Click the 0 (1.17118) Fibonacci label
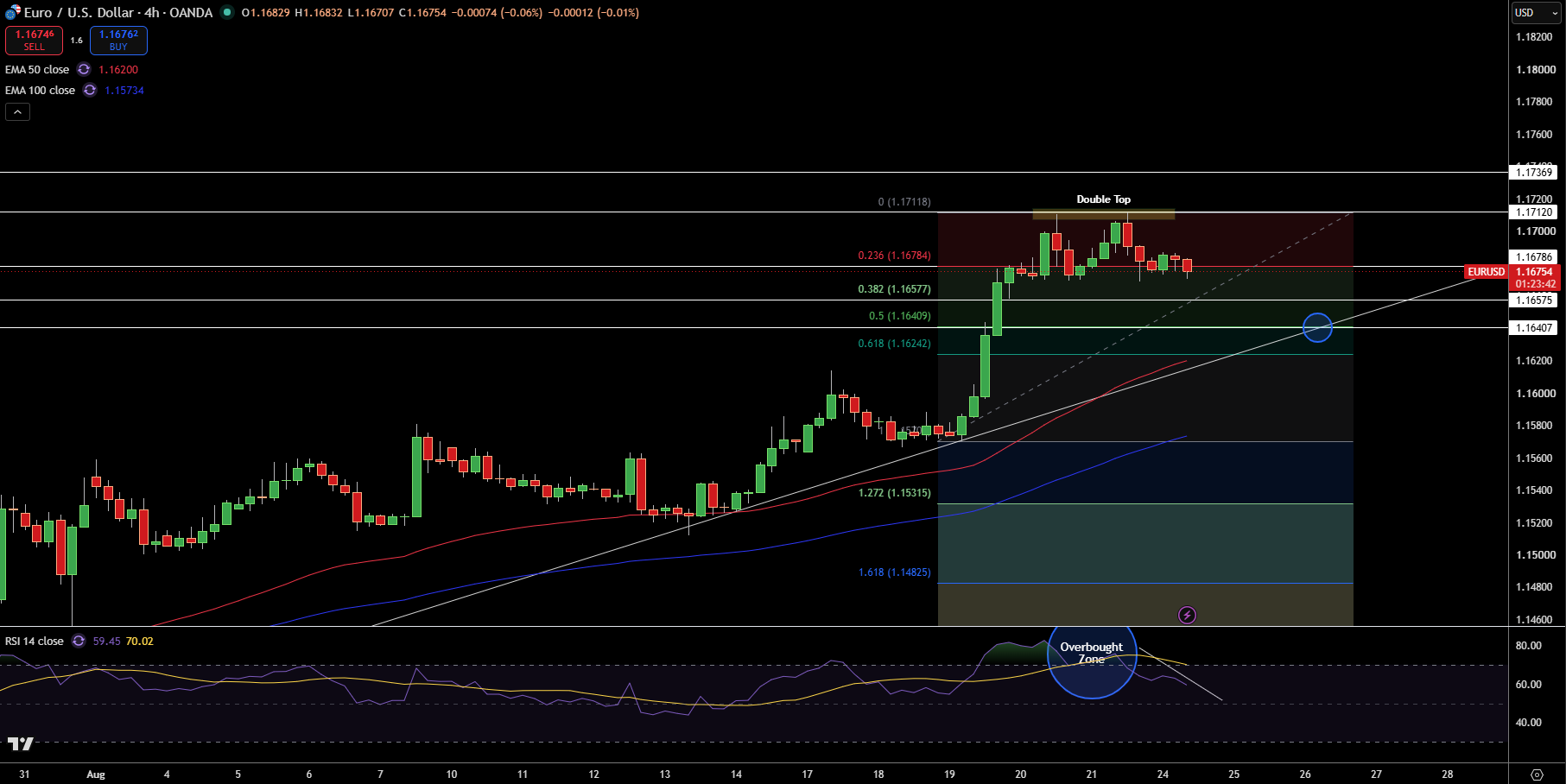The width and height of the screenshot is (1566, 784). tap(904, 202)
